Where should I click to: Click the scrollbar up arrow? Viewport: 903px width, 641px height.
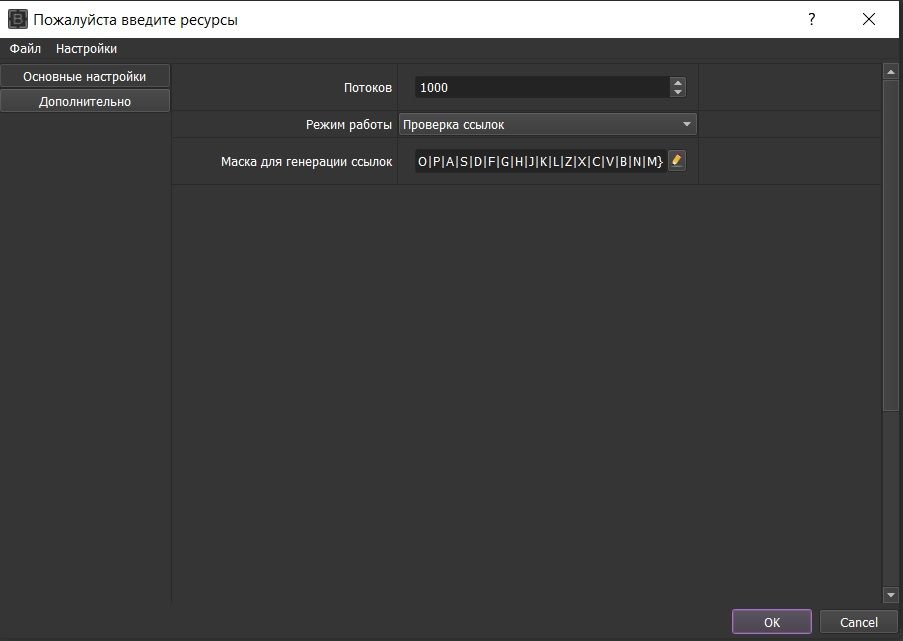tap(890, 72)
